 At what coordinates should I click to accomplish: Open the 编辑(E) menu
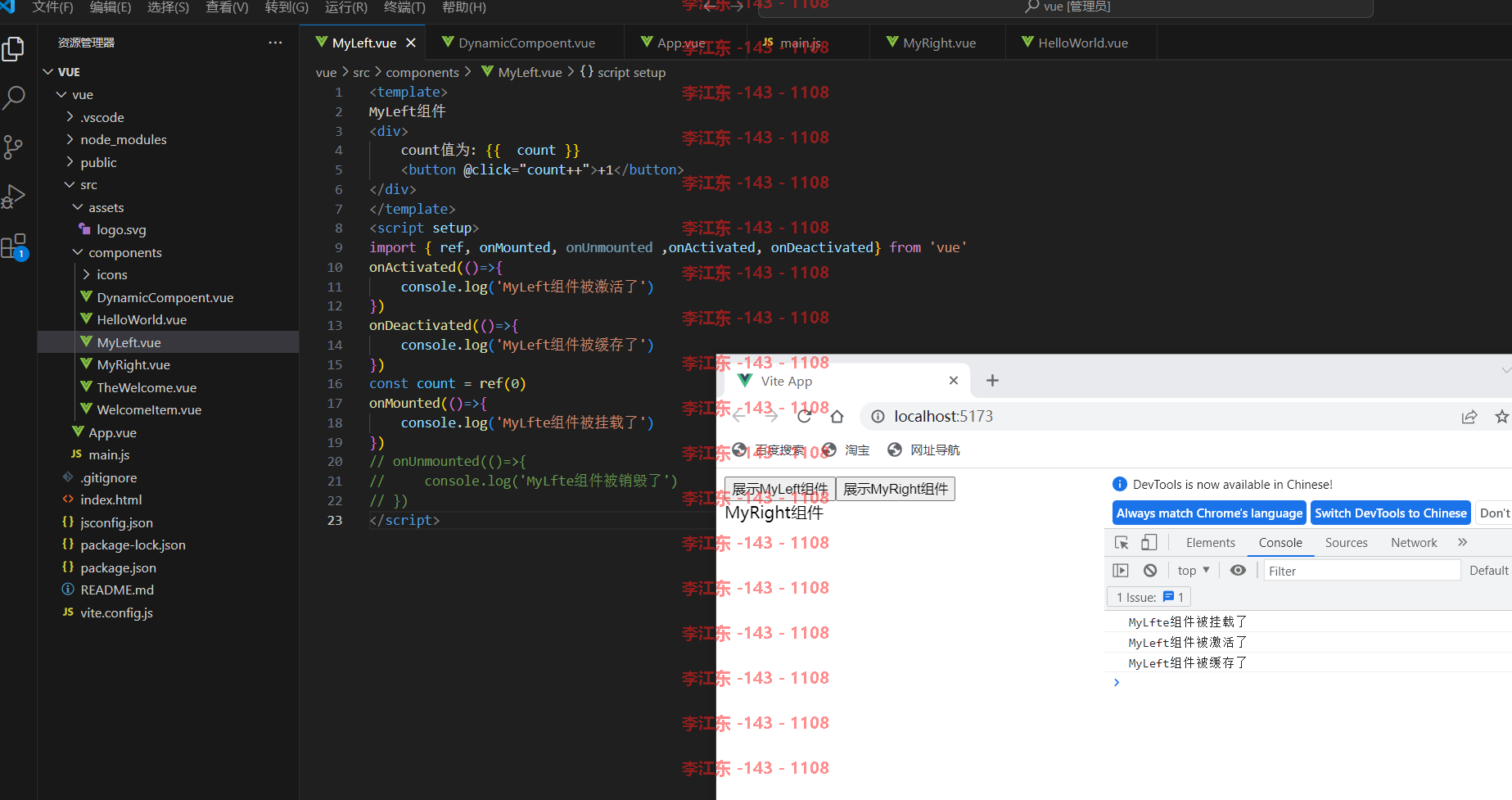point(111,7)
